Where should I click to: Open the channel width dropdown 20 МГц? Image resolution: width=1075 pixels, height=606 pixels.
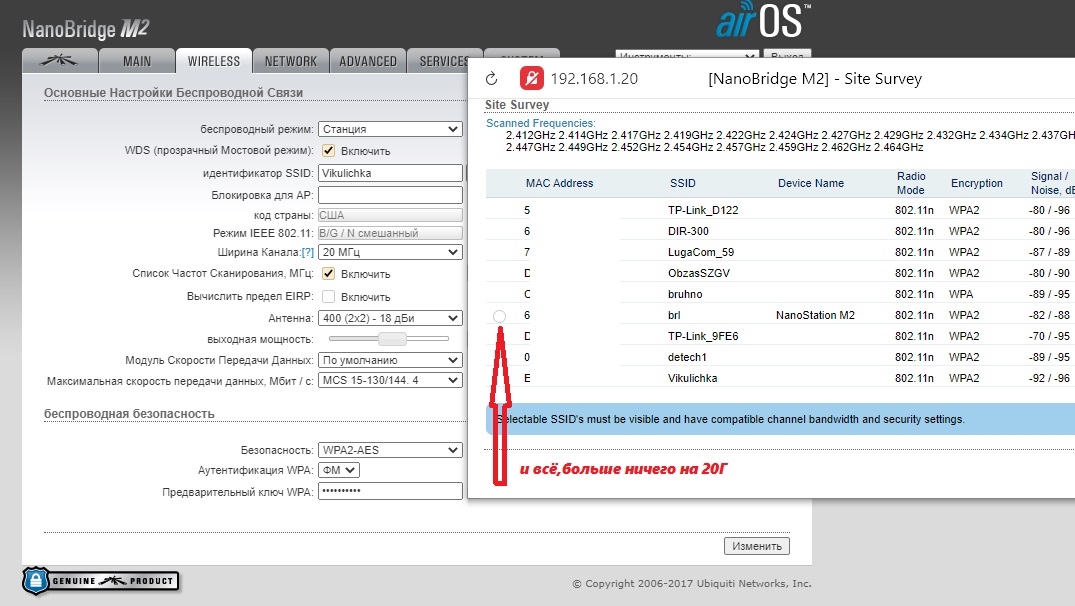390,252
